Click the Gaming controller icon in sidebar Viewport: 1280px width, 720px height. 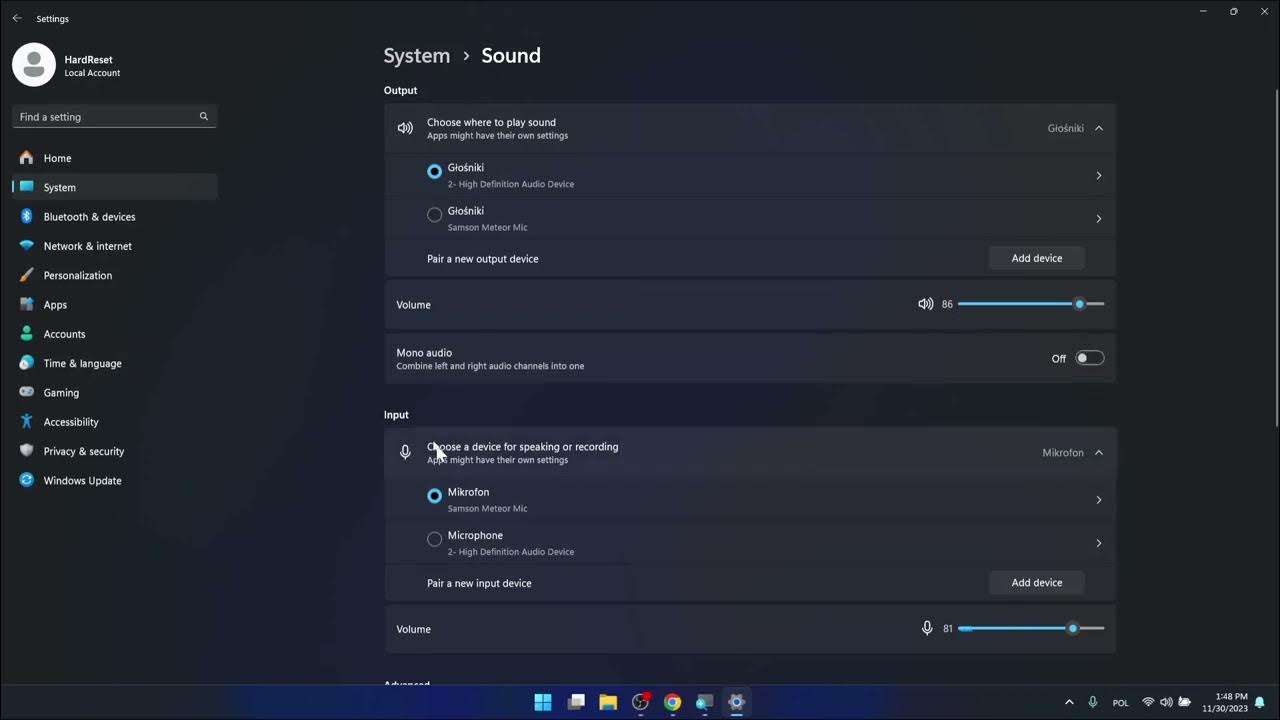coord(27,392)
